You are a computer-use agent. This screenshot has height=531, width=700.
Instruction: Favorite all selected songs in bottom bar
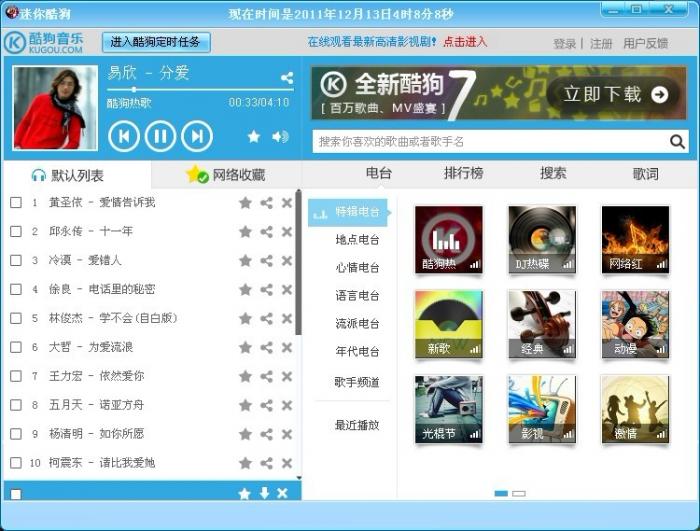pos(244,493)
